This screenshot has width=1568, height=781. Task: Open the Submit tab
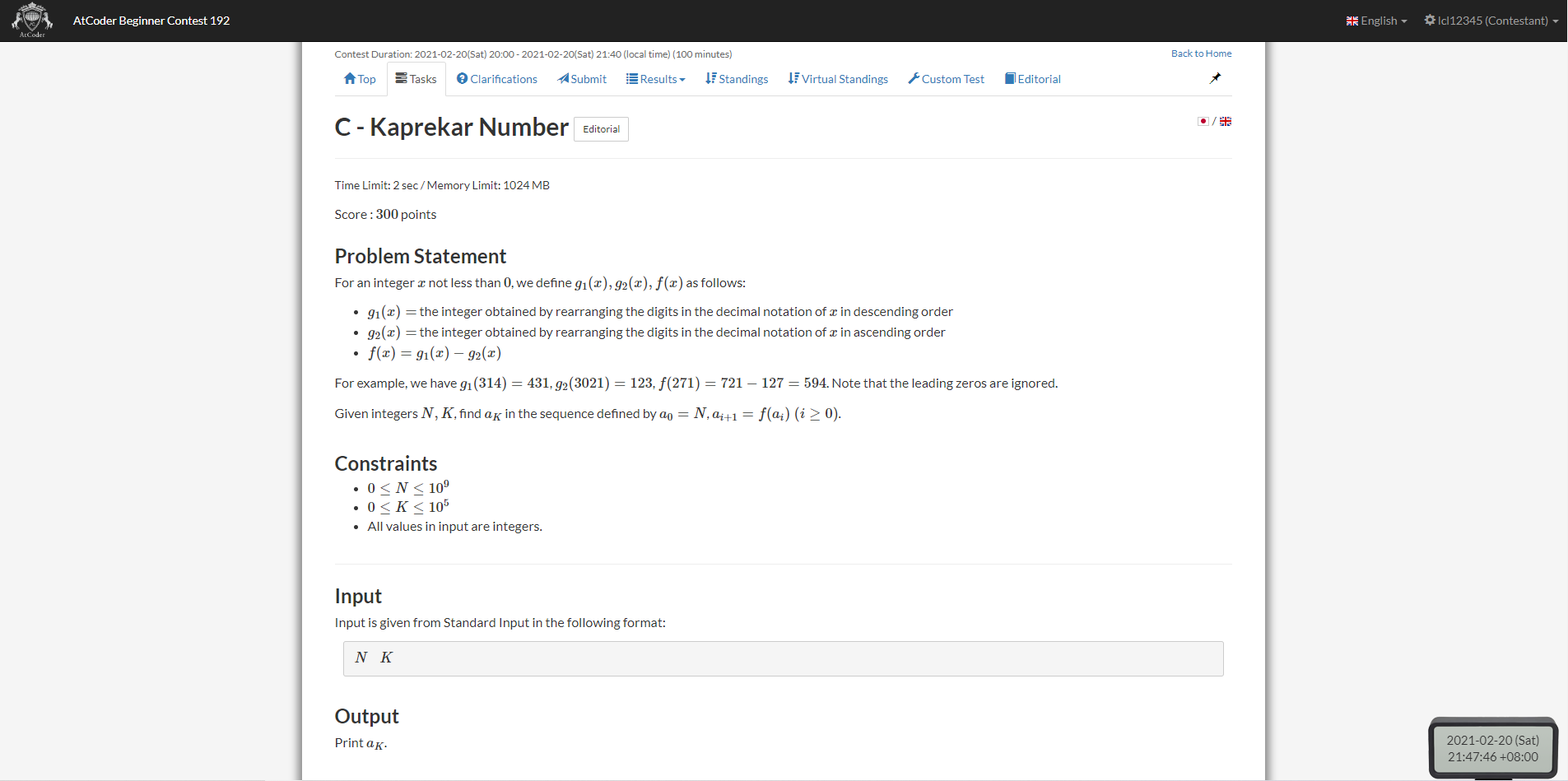(582, 79)
